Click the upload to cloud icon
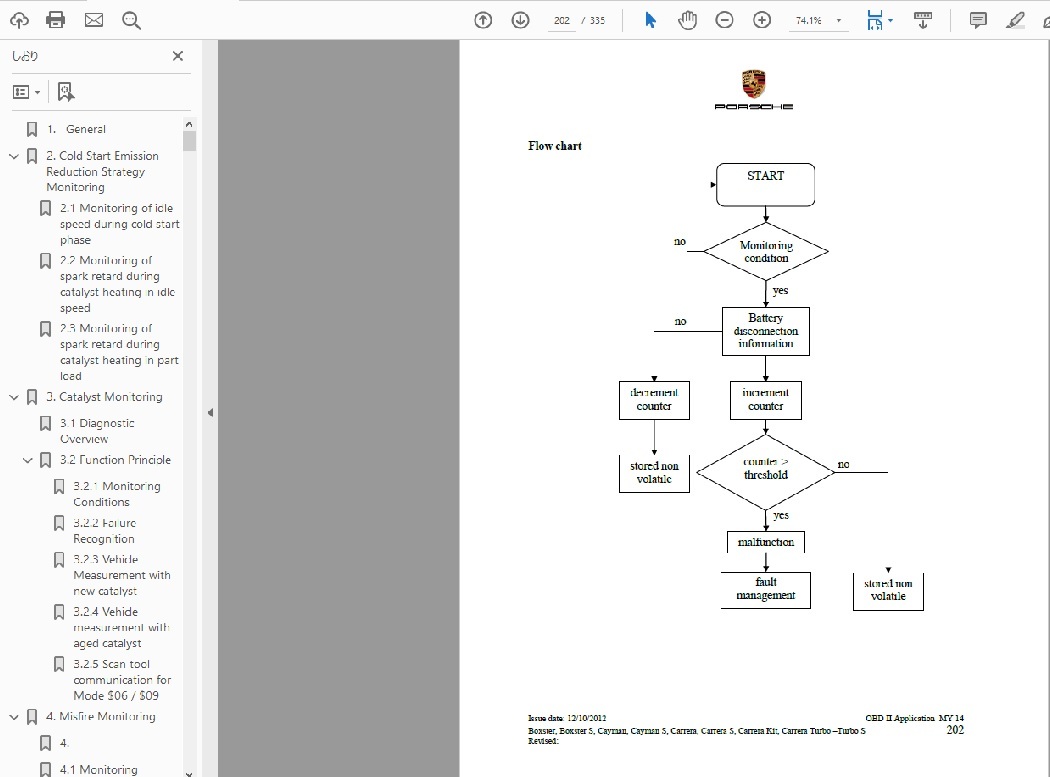The width and height of the screenshot is (1050, 777). coord(19,20)
